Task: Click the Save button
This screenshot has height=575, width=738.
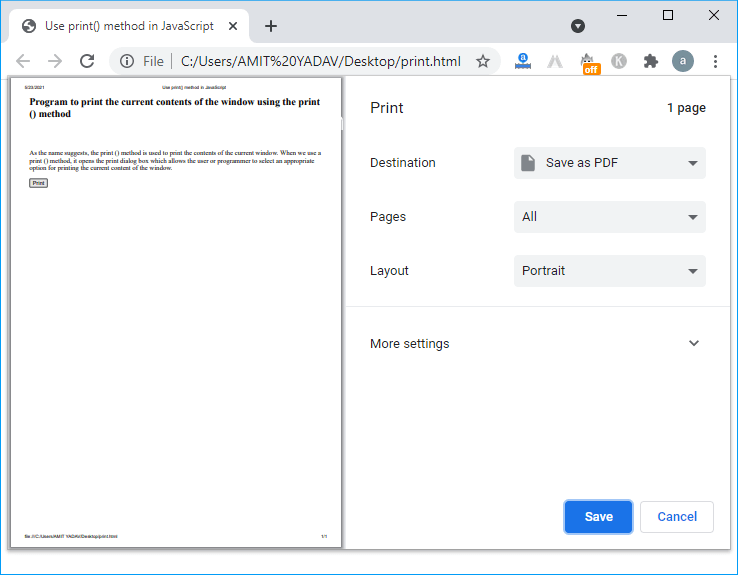Action: (598, 517)
